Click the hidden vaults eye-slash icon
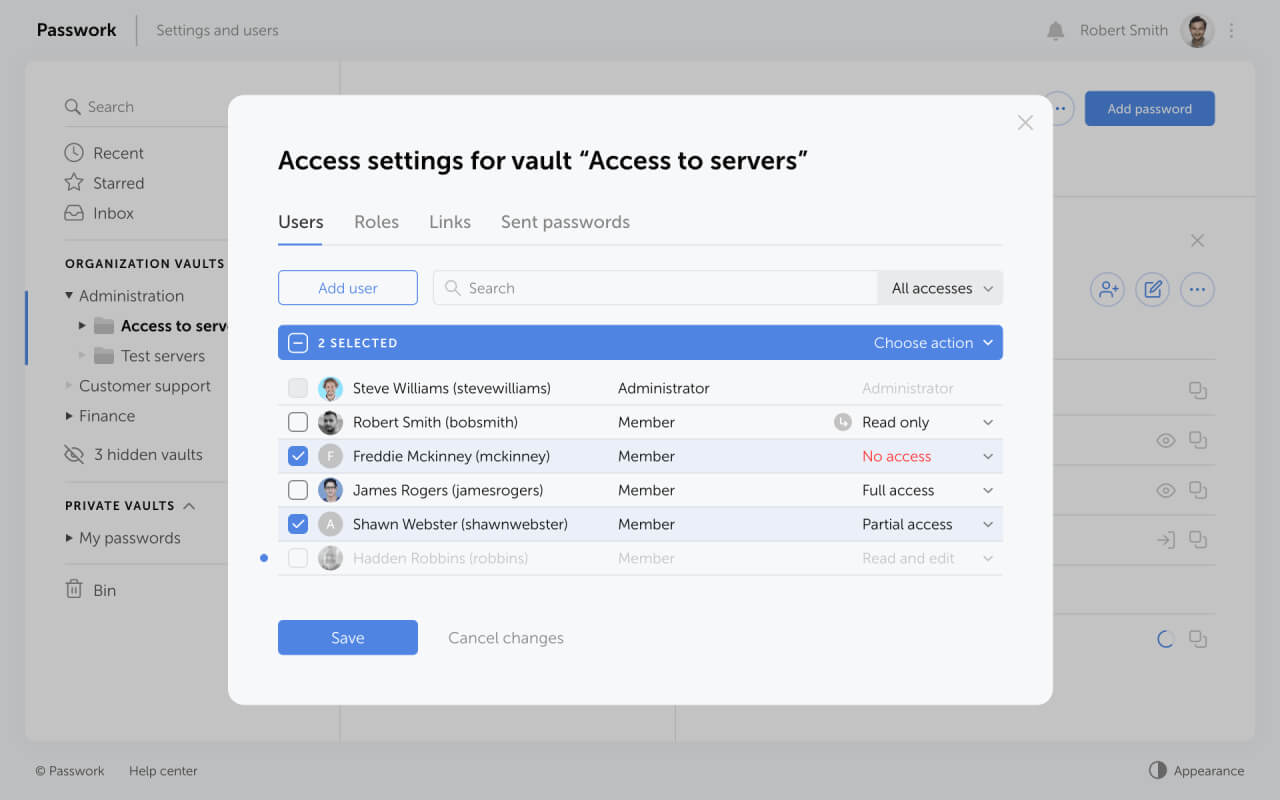This screenshot has height=800, width=1280. [x=74, y=454]
